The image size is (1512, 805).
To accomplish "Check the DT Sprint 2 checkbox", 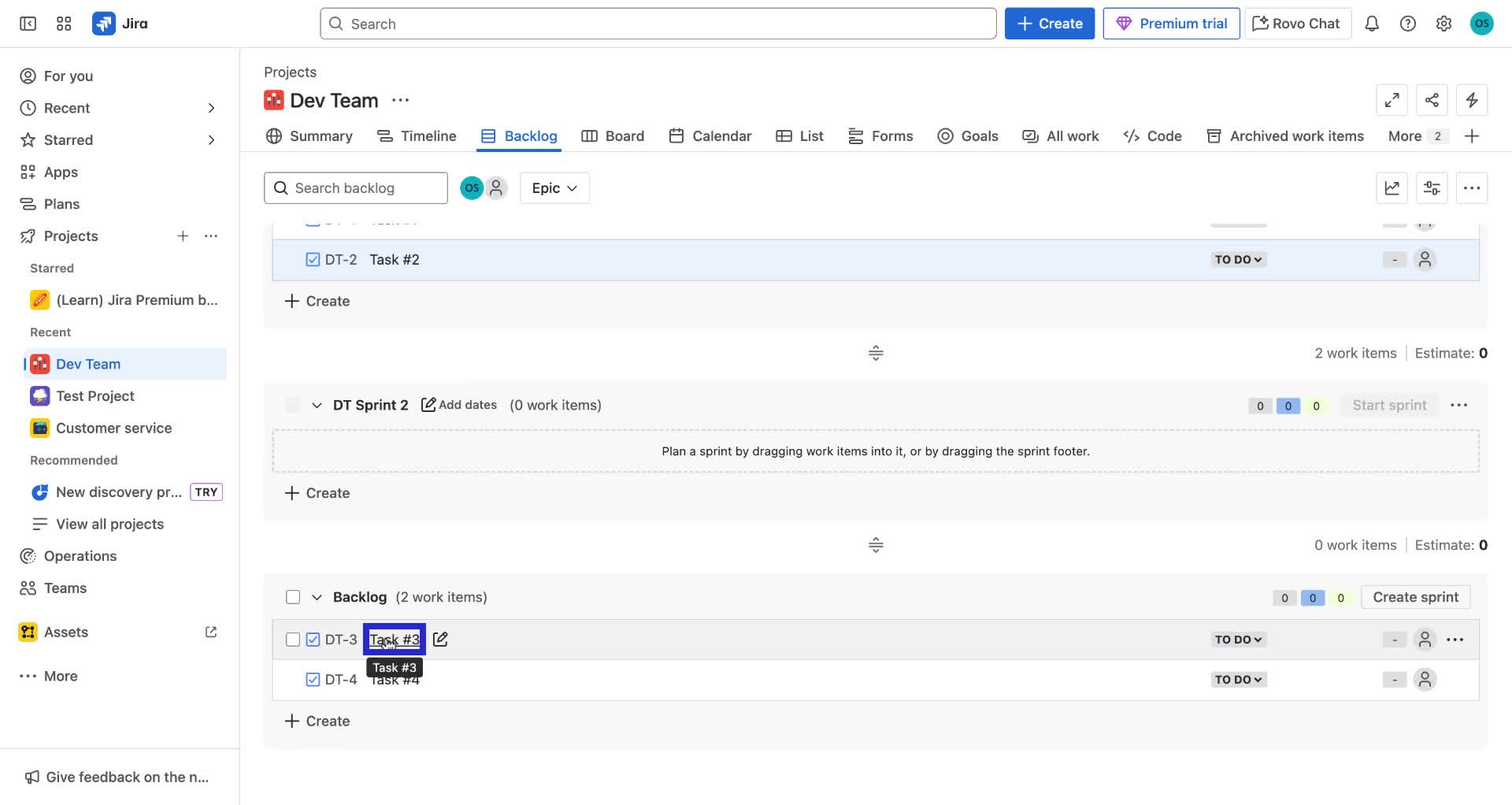I will (292, 404).
